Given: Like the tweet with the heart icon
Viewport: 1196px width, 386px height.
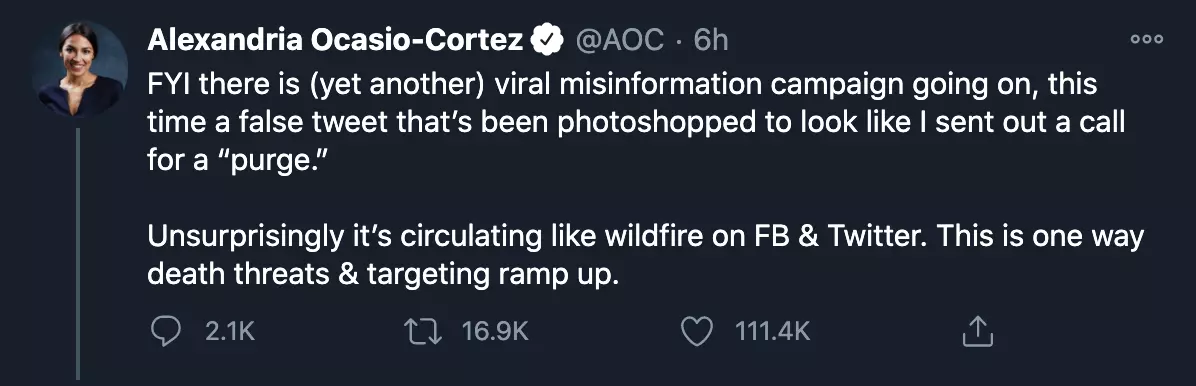Looking at the screenshot, I should 696,331.
